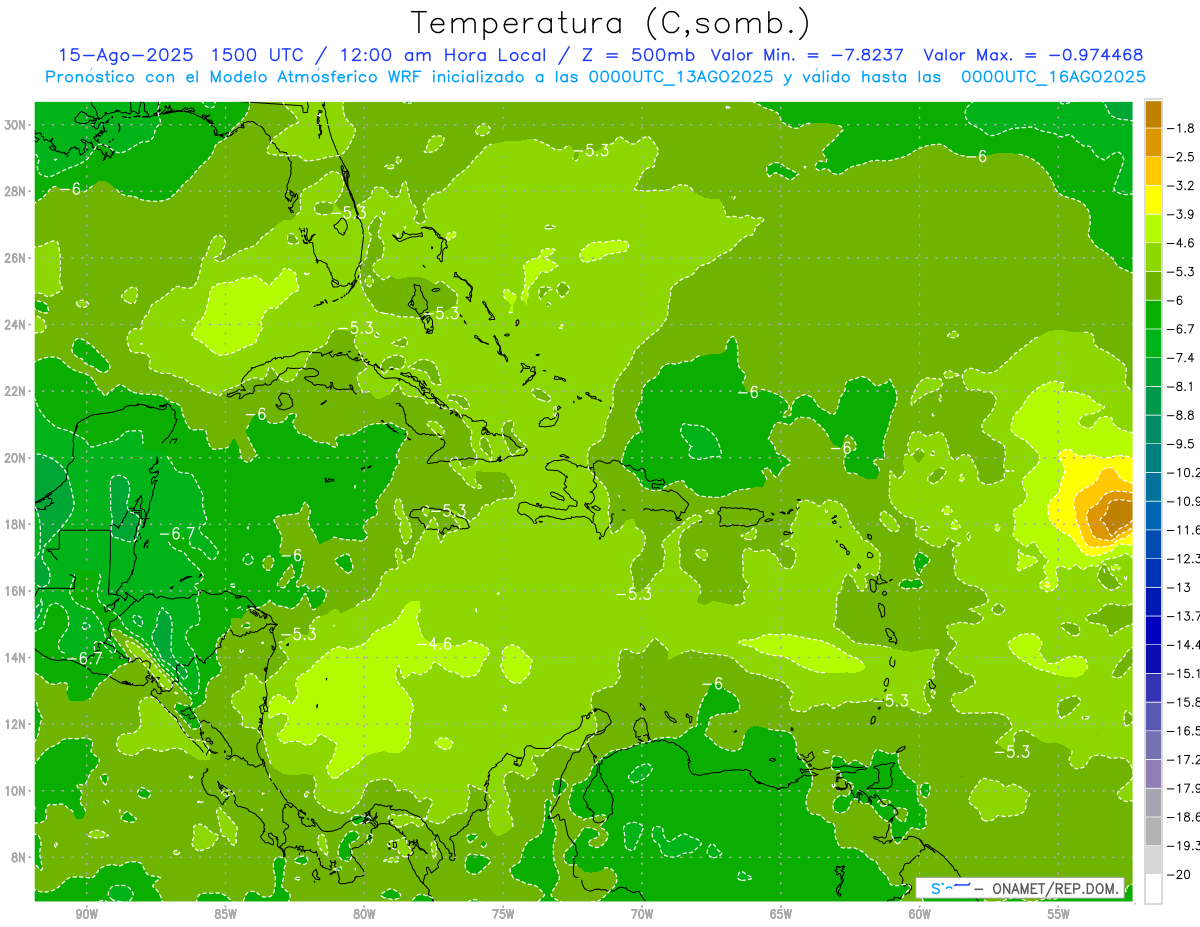Click the '30N' latitude axis label
The width and height of the screenshot is (1200, 927).
(x=17, y=125)
